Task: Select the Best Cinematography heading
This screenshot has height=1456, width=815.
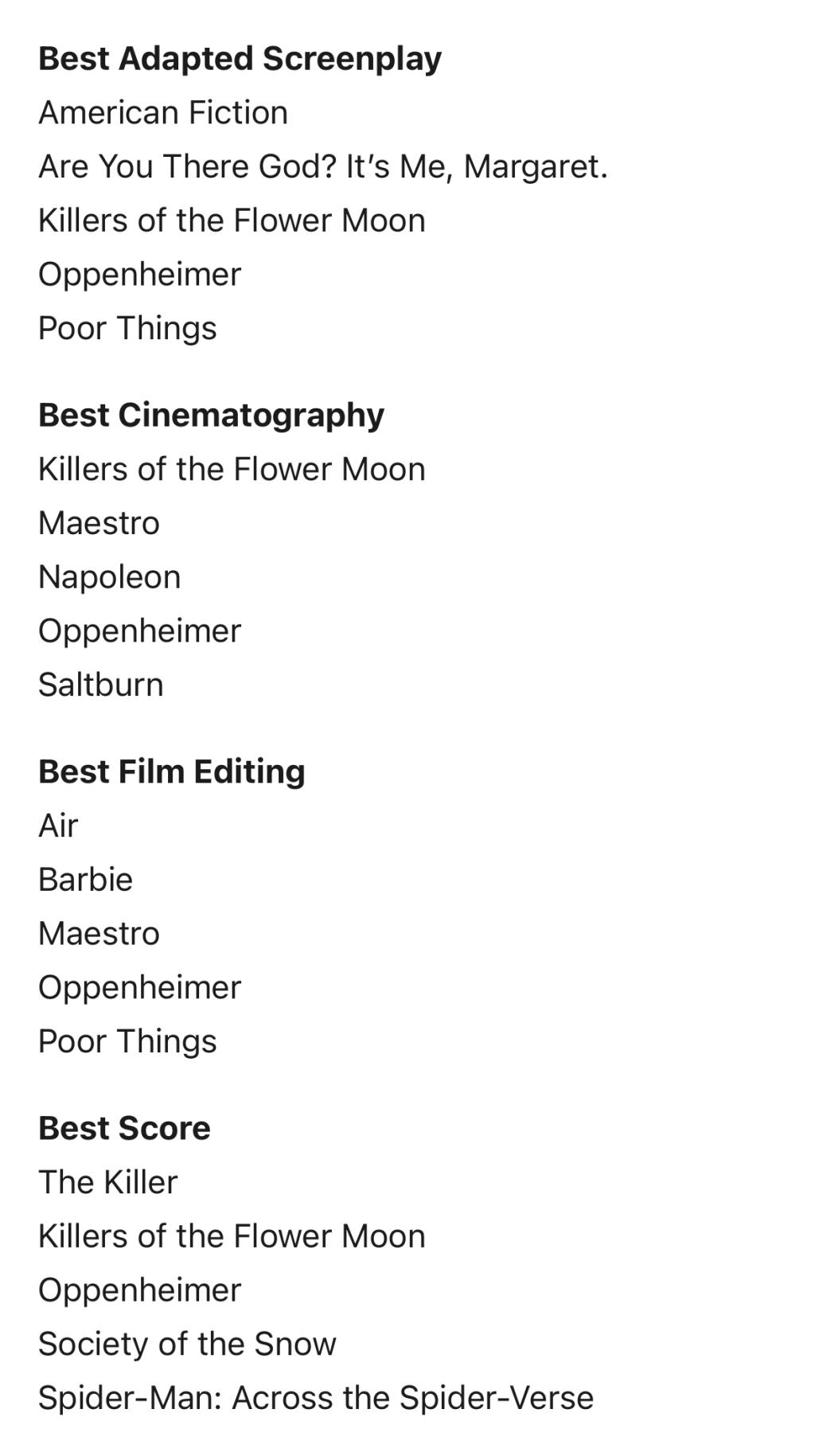Action: point(211,416)
